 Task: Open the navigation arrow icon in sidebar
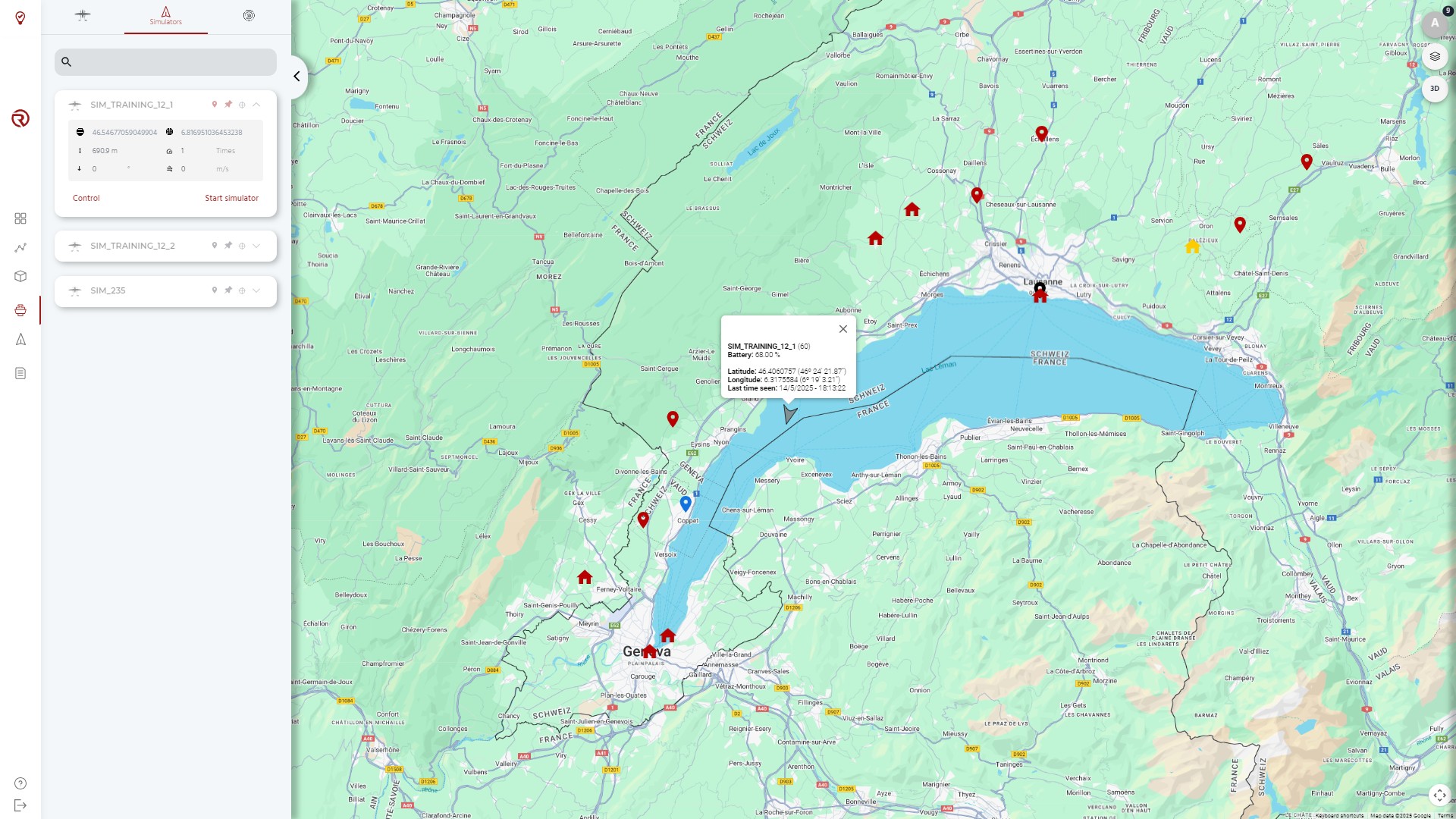coord(20,340)
